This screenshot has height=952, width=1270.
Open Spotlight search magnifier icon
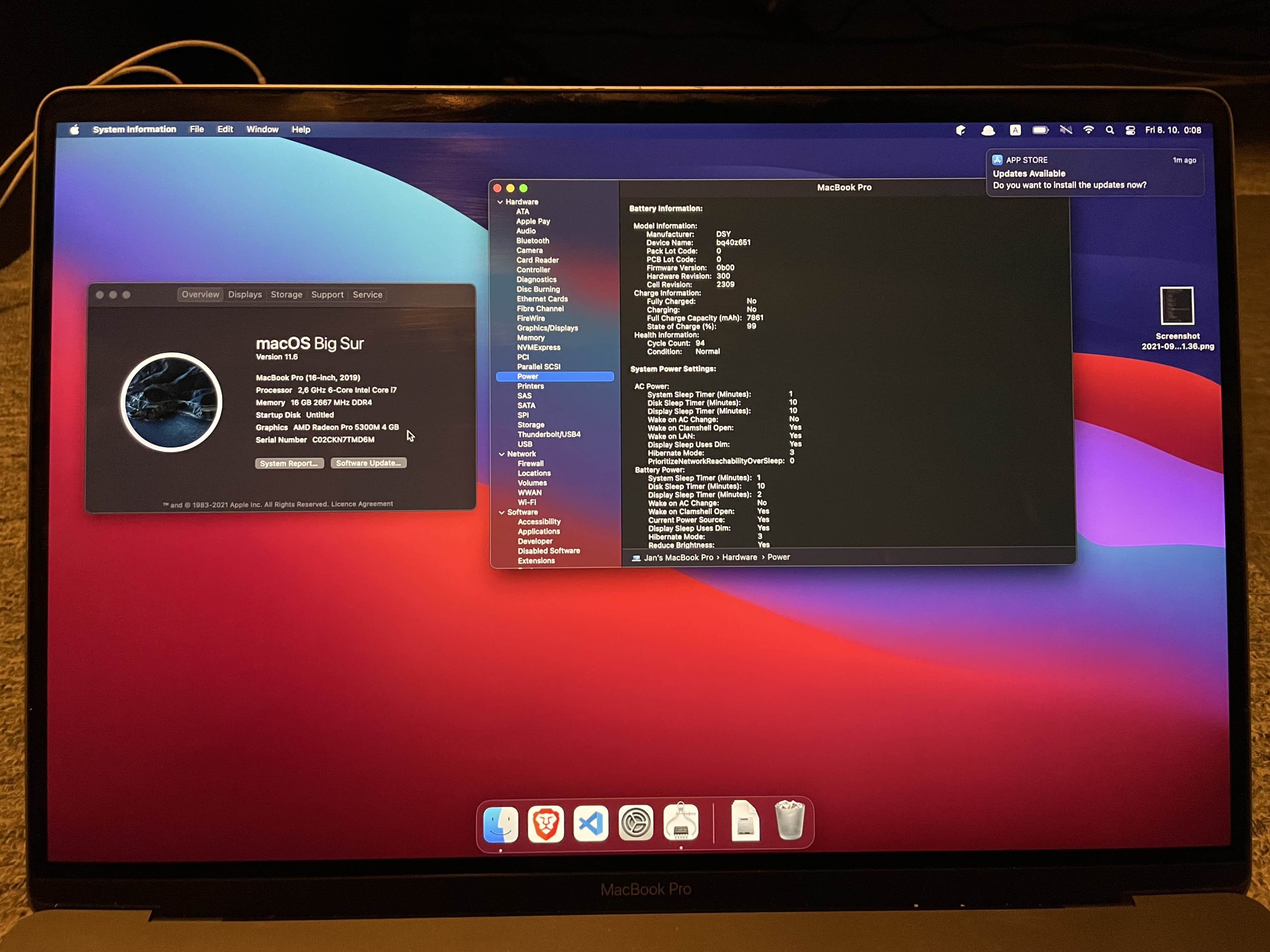1110,130
